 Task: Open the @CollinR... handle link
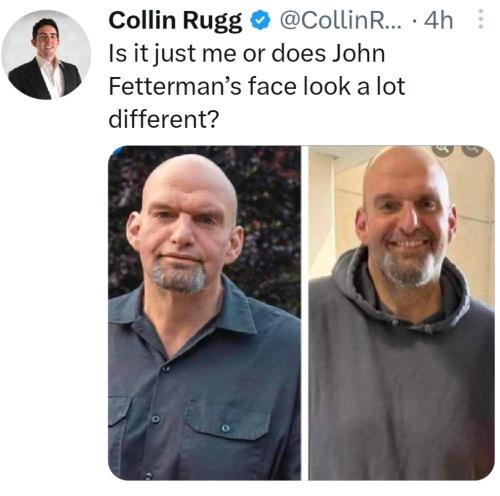click(x=341, y=21)
